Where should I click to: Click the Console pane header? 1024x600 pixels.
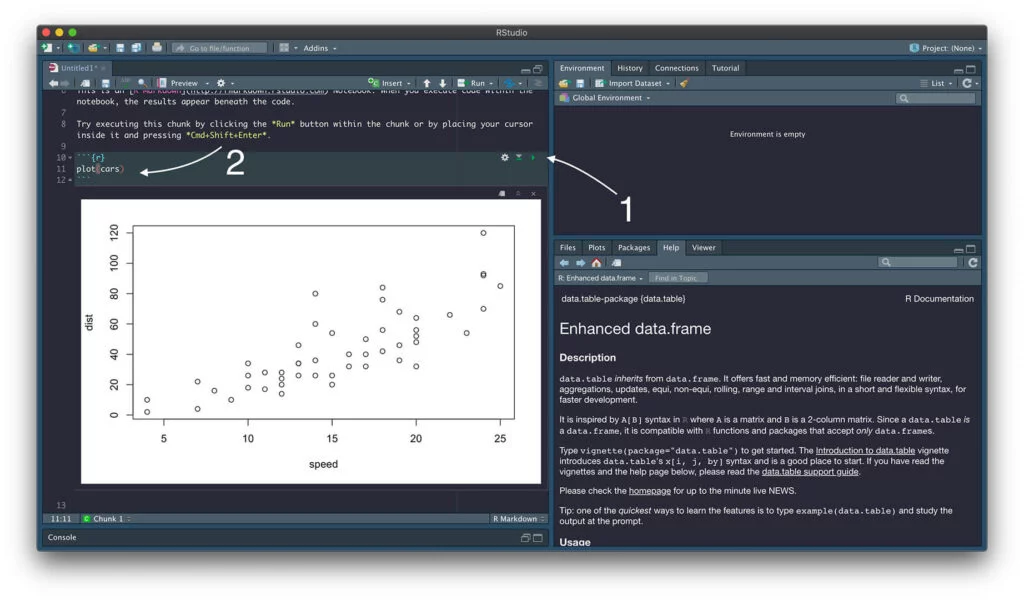[x=293, y=537]
